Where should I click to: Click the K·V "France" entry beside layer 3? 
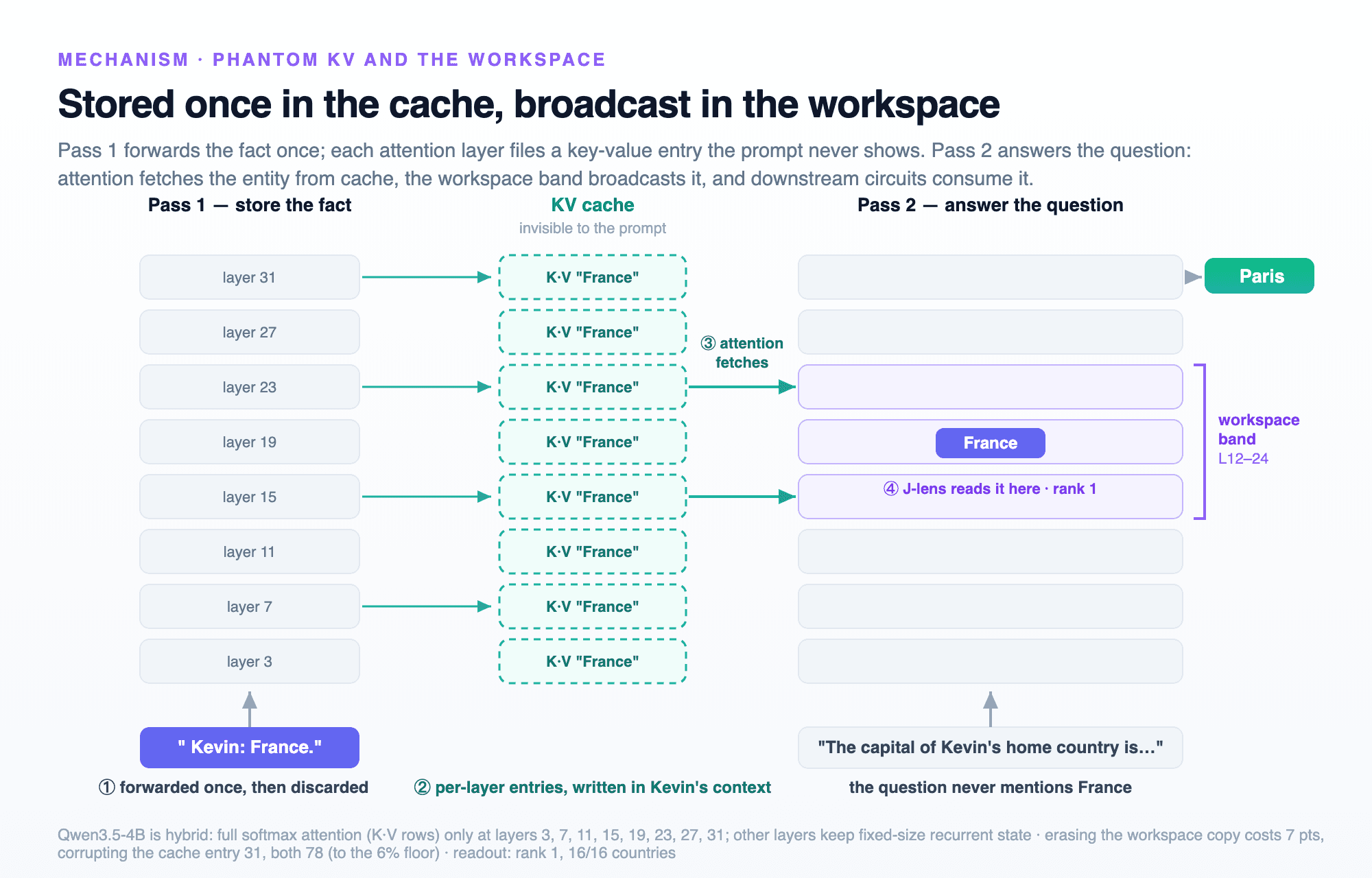click(x=593, y=661)
